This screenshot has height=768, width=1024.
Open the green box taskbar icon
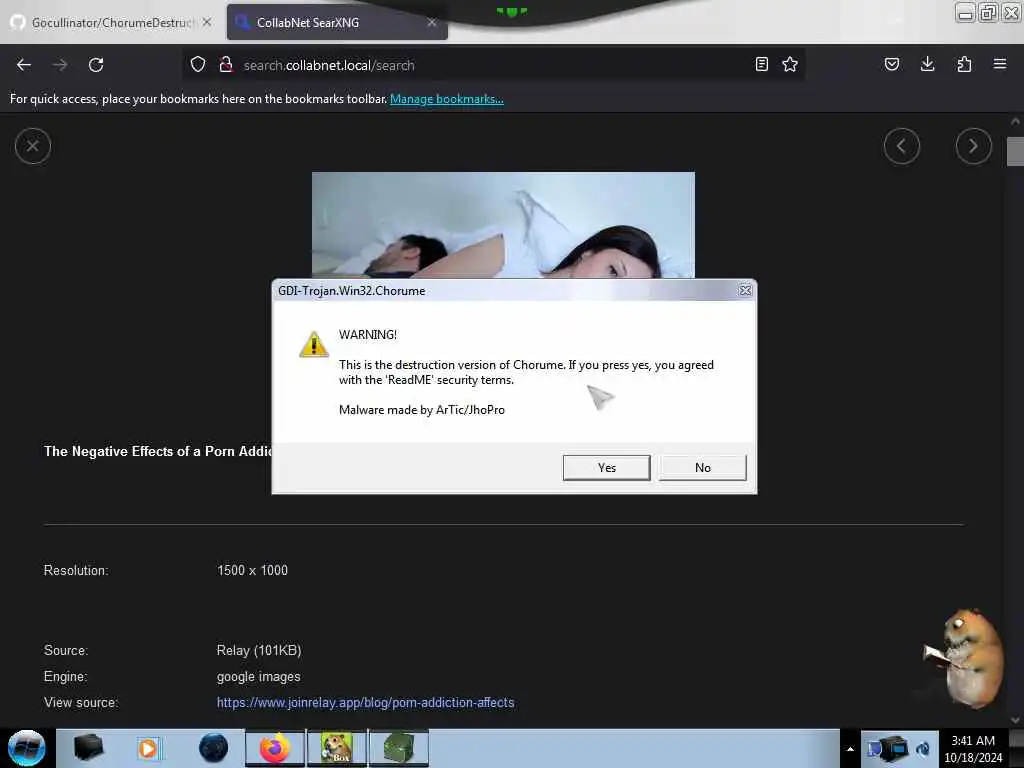(399, 748)
